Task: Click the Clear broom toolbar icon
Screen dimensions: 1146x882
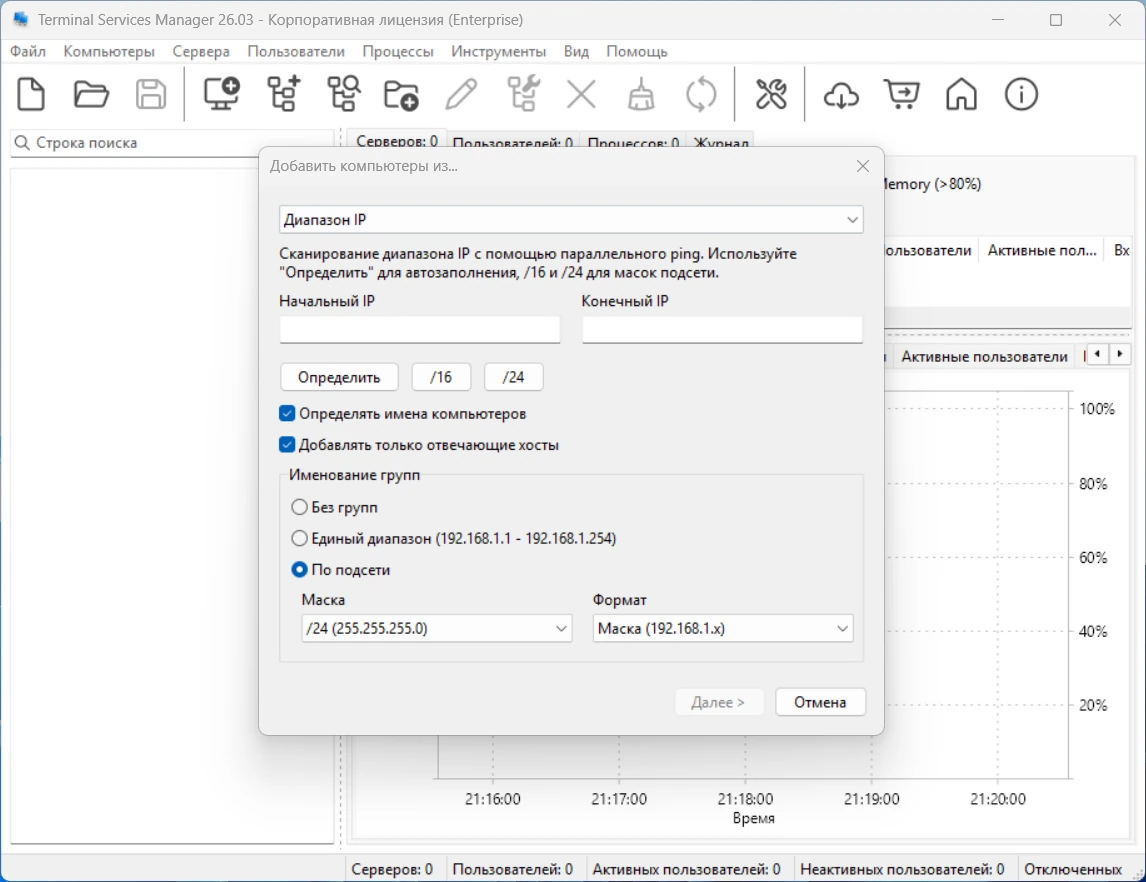Action: [641, 94]
